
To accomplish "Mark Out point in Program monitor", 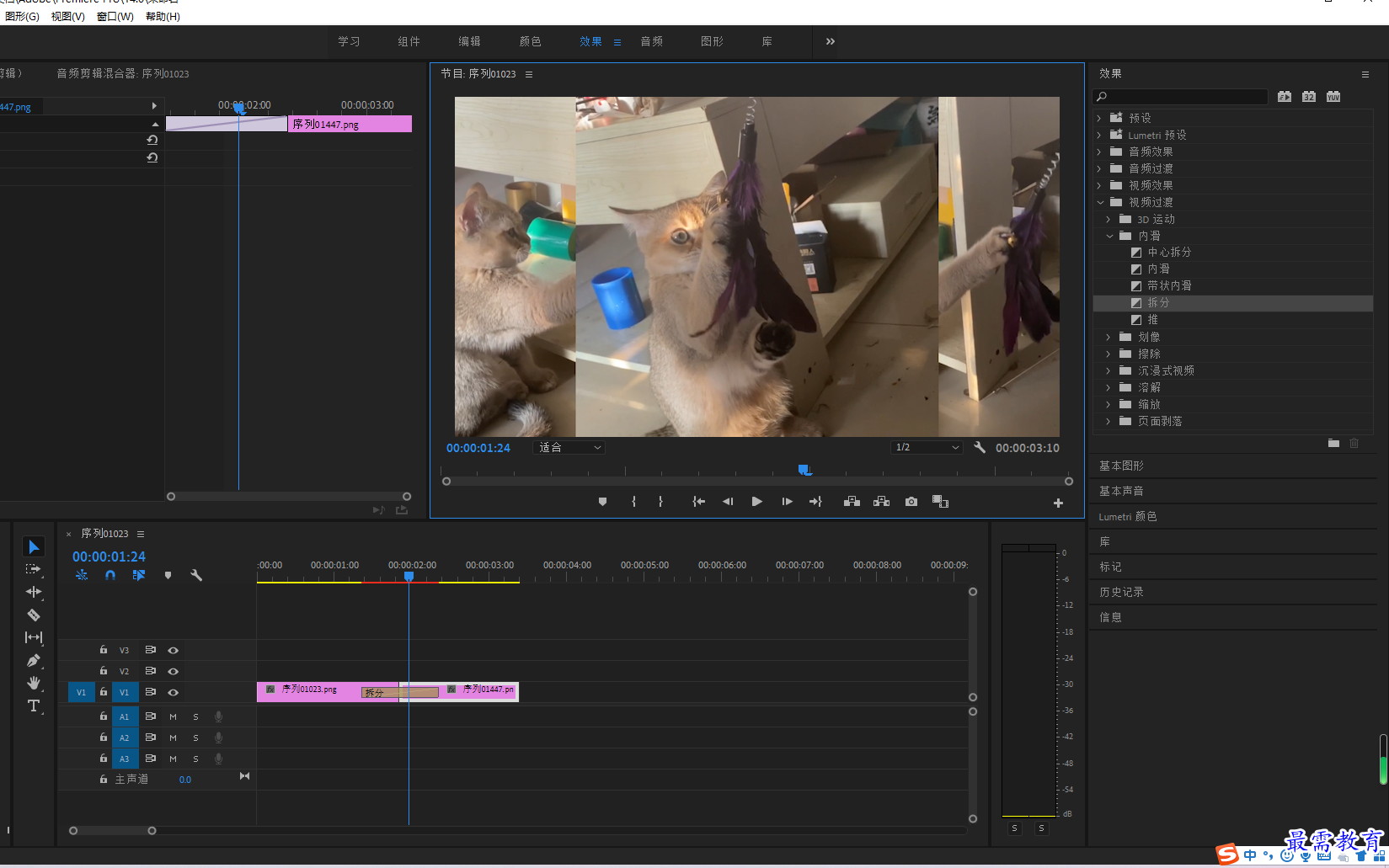I will (x=660, y=502).
